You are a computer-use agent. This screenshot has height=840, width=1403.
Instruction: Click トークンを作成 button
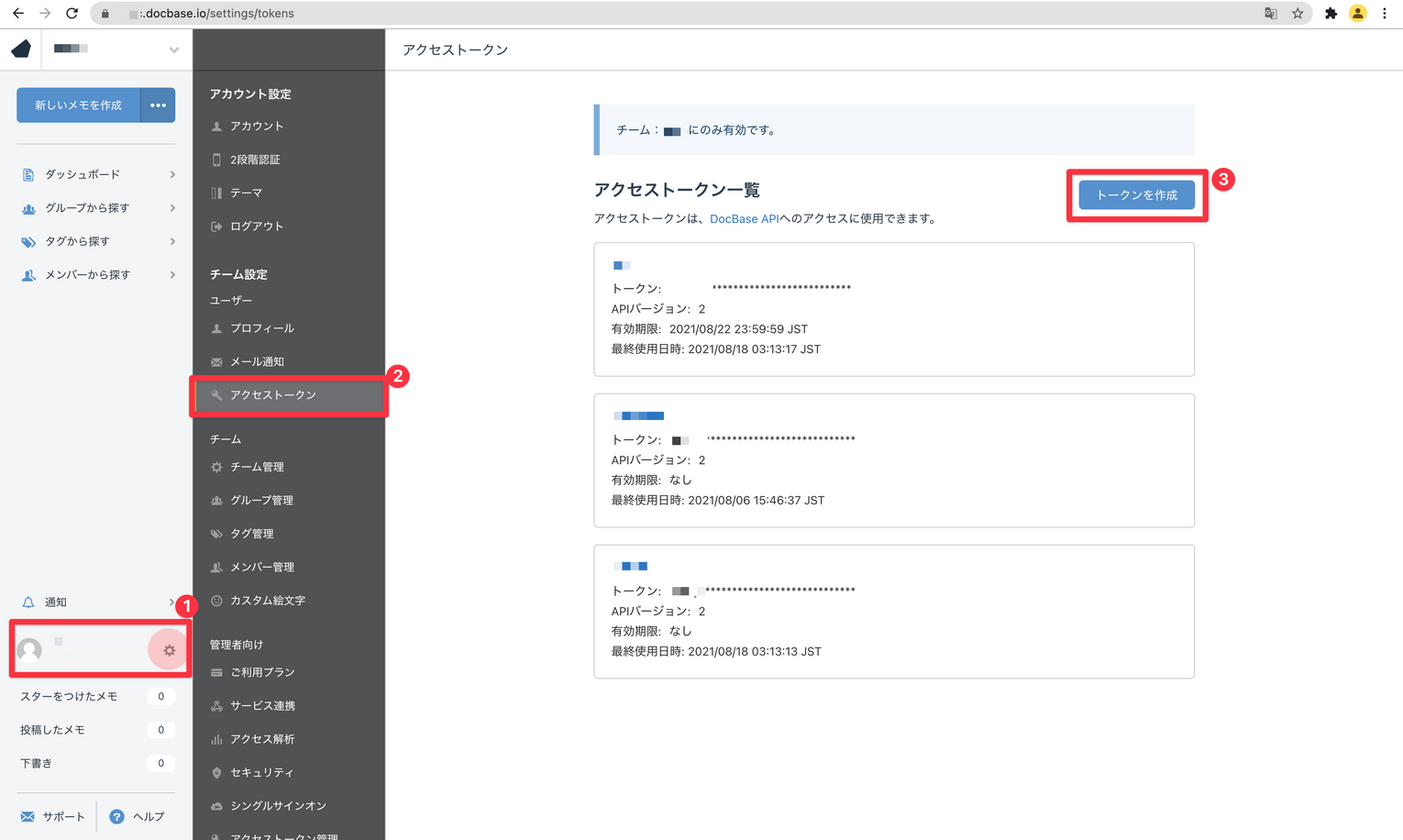[x=1137, y=195]
